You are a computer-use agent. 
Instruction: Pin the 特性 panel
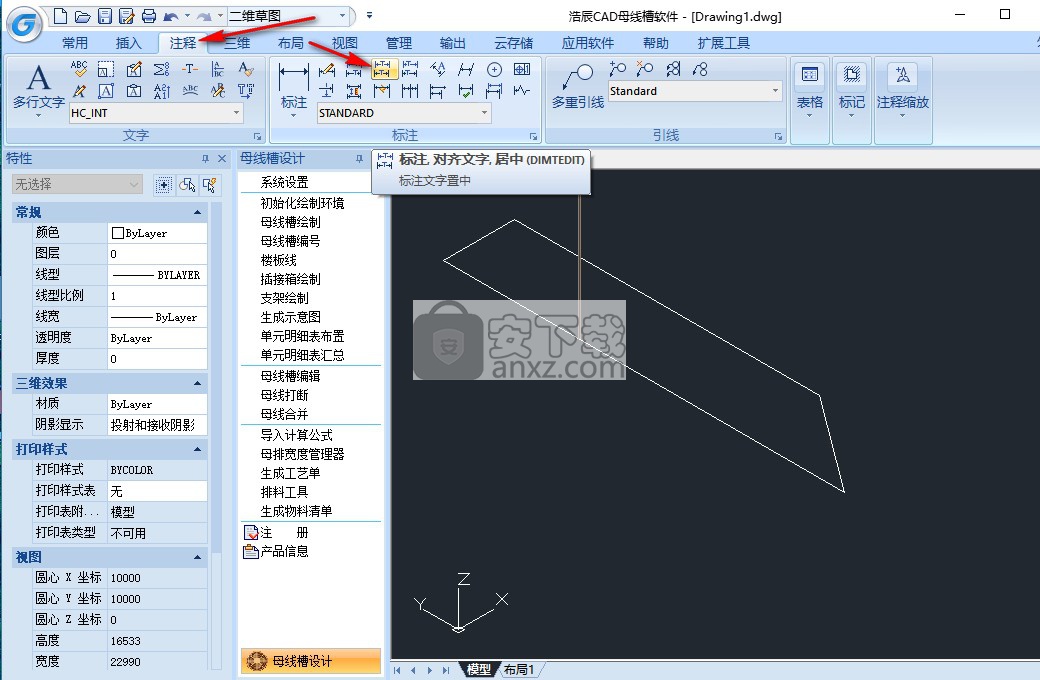pos(205,159)
